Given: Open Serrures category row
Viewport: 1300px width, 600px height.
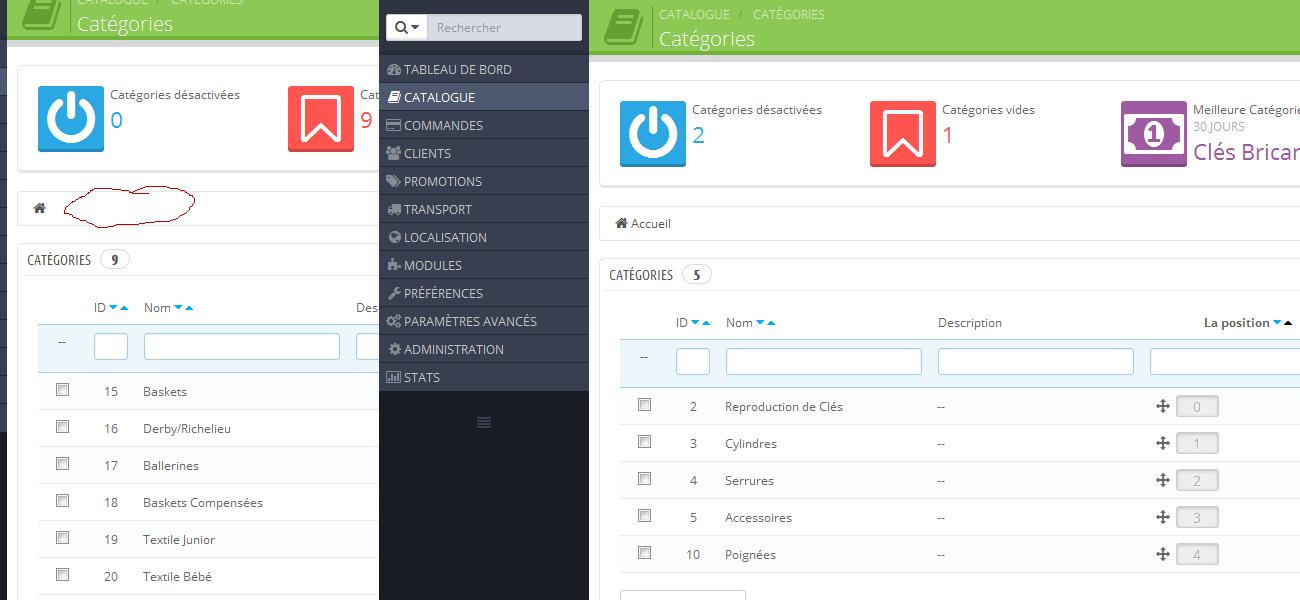Looking at the screenshot, I should (750, 481).
